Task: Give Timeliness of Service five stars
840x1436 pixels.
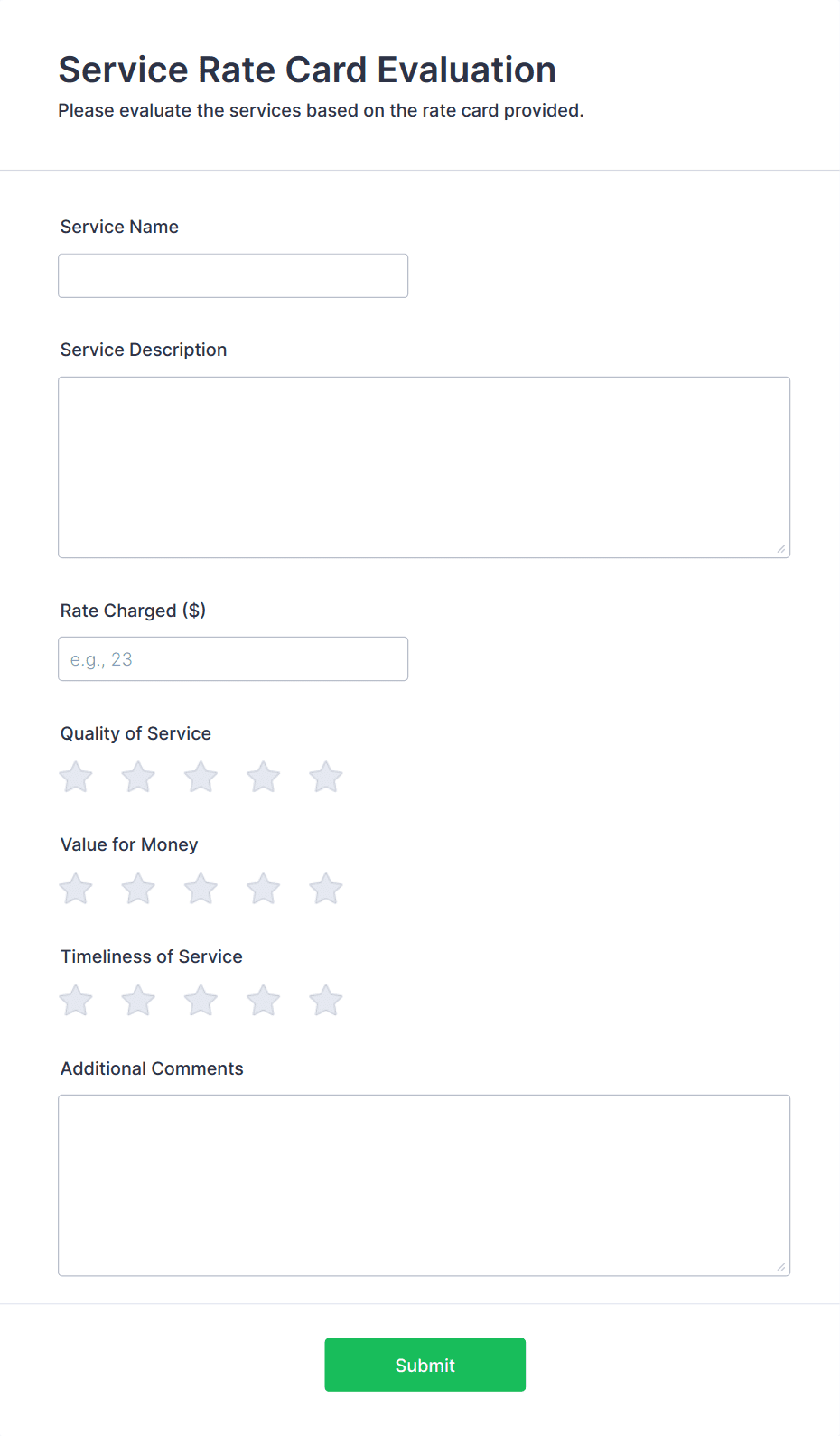Action: 326,1001
